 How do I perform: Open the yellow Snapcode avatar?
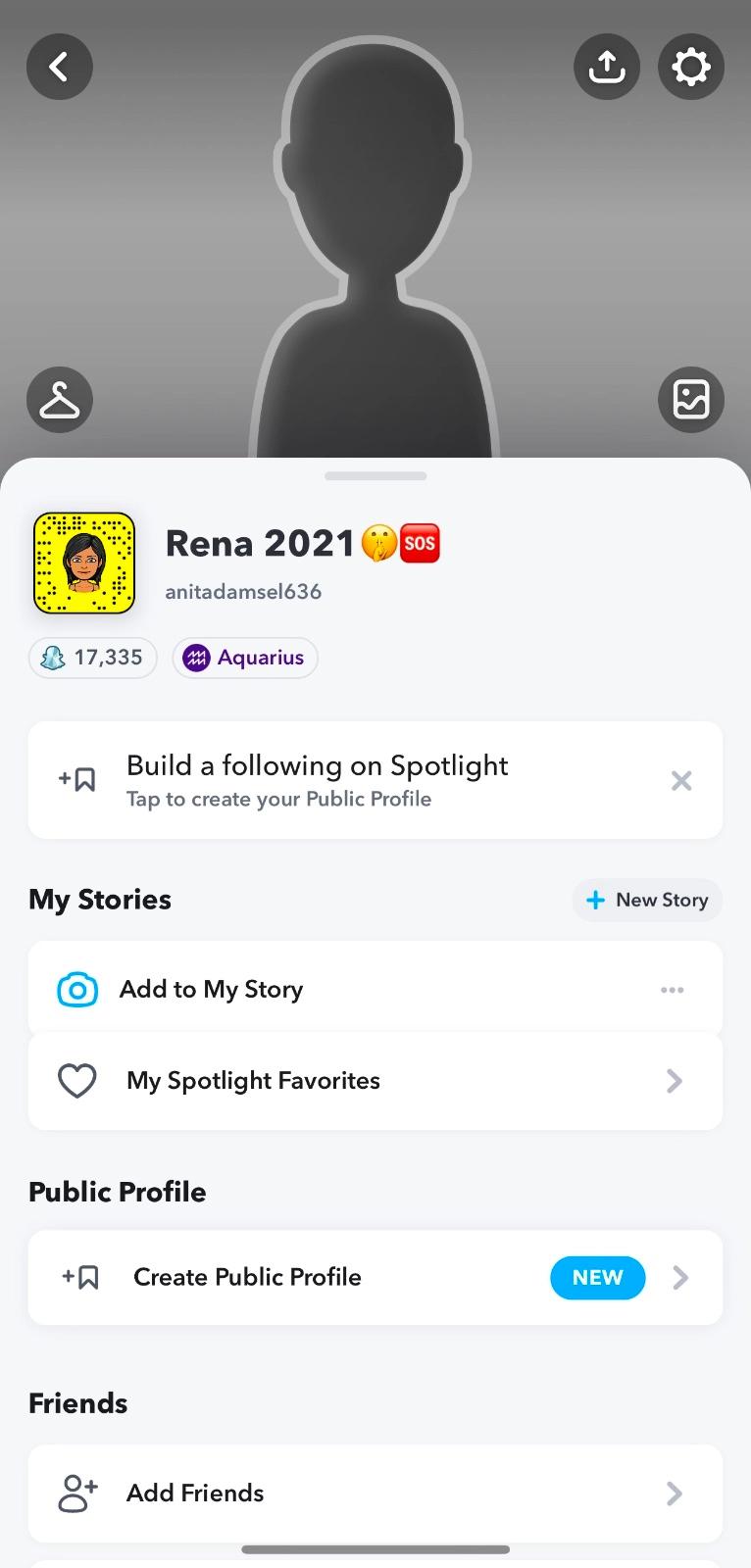tap(84, 563)
